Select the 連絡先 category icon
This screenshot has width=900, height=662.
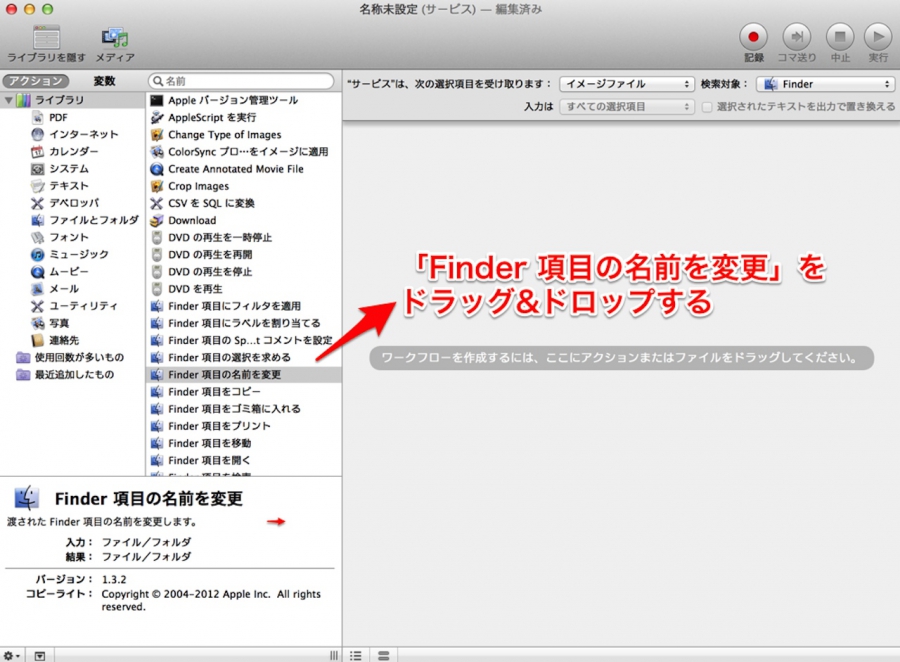[37, 340]
